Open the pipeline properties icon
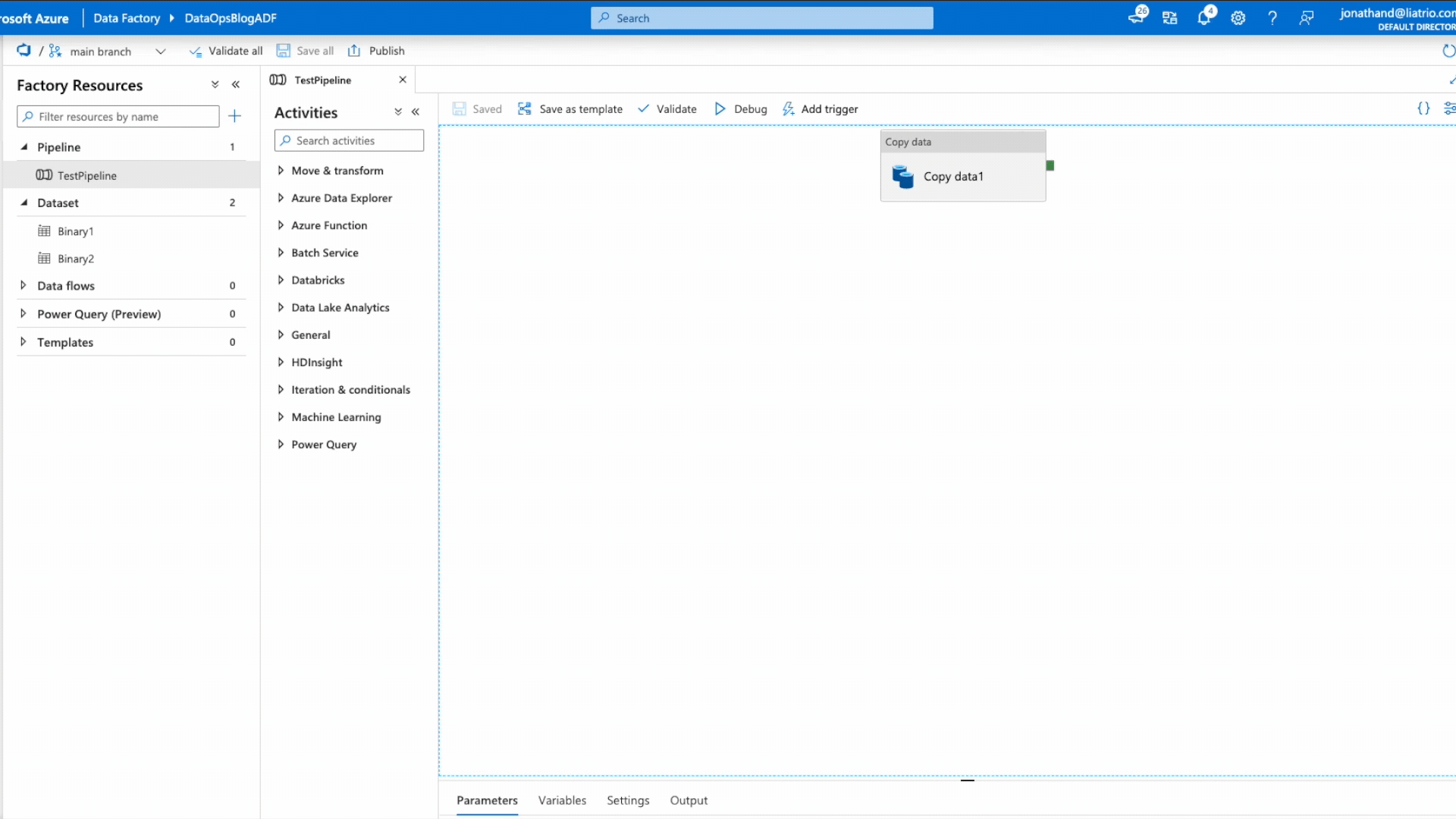Viewport: 1456px width, 819px height. (x=1449, y=108)
